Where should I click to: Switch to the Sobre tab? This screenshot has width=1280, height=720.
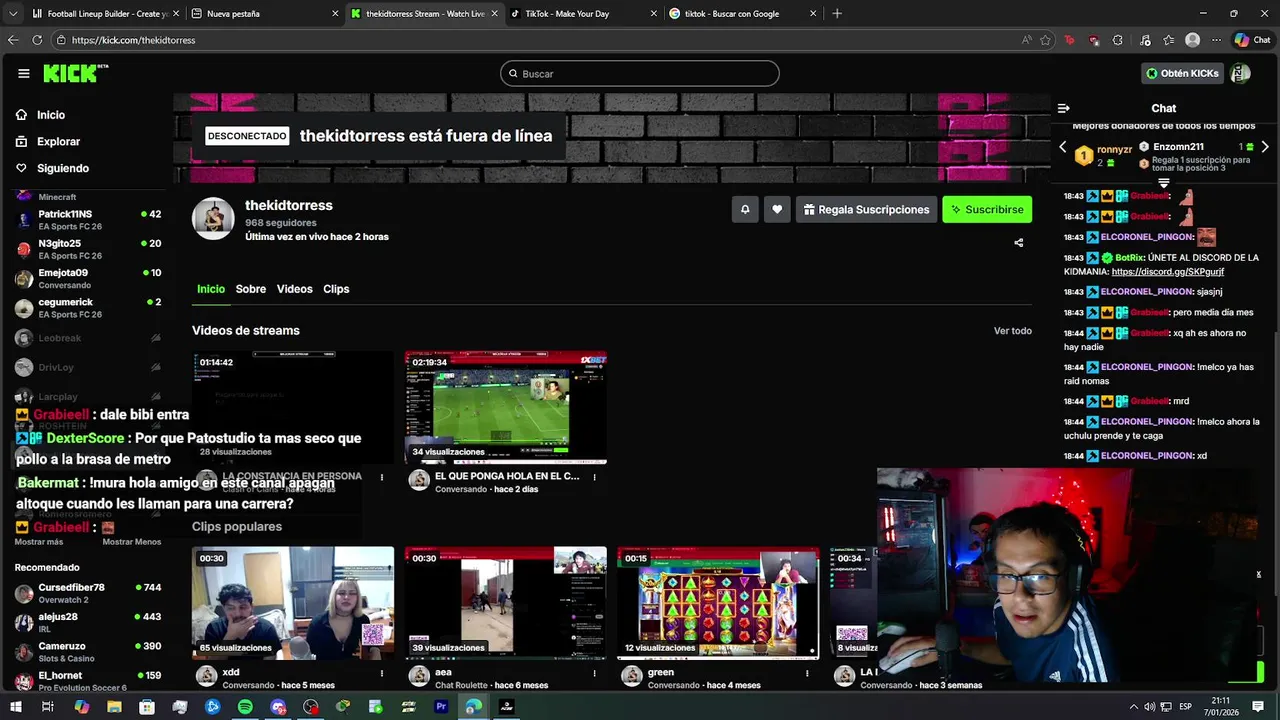click(x=251, y=289)
